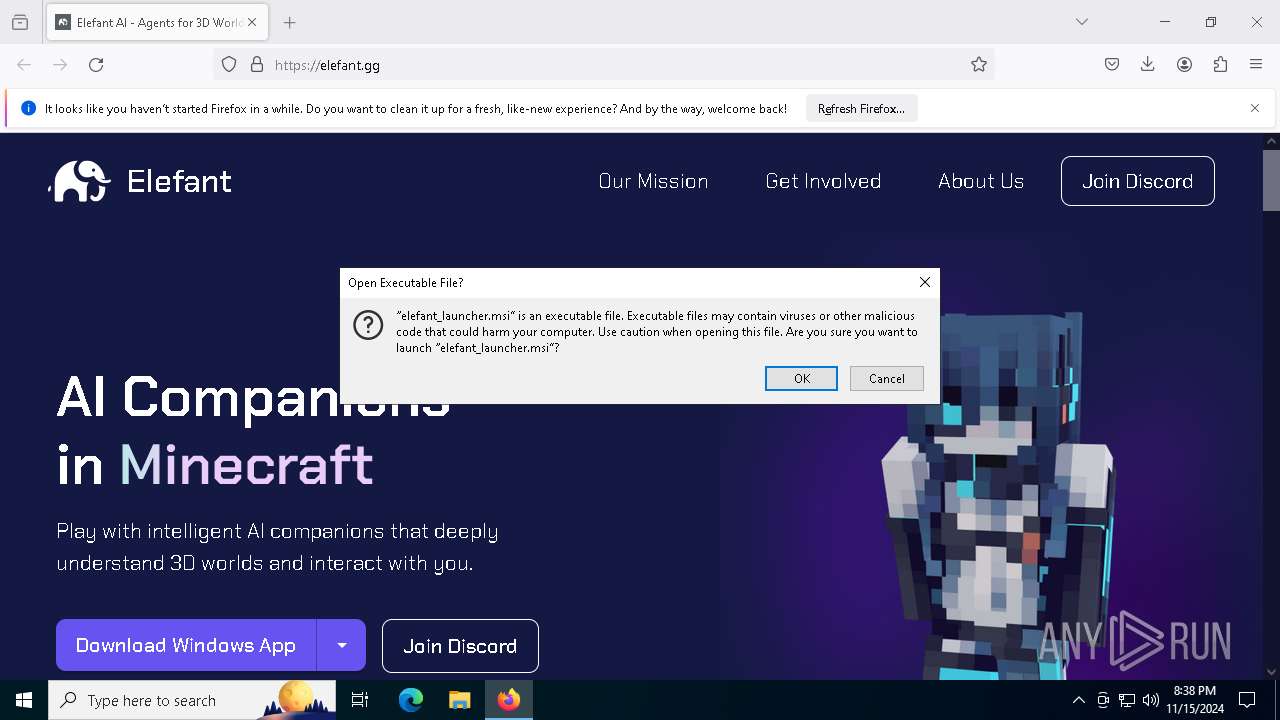Open the Windows notification center
Screen dimensions: 1280x720
click(x=1247, y=700)
